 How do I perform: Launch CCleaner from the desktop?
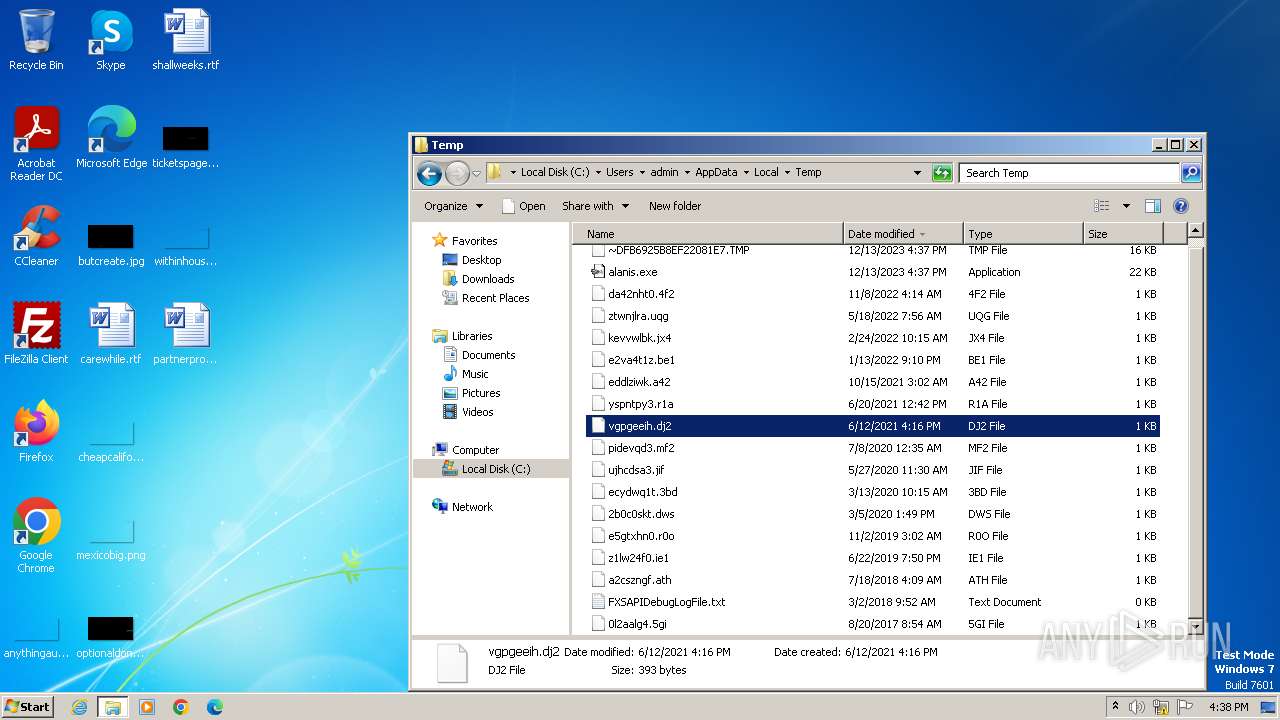coord(36,236)
